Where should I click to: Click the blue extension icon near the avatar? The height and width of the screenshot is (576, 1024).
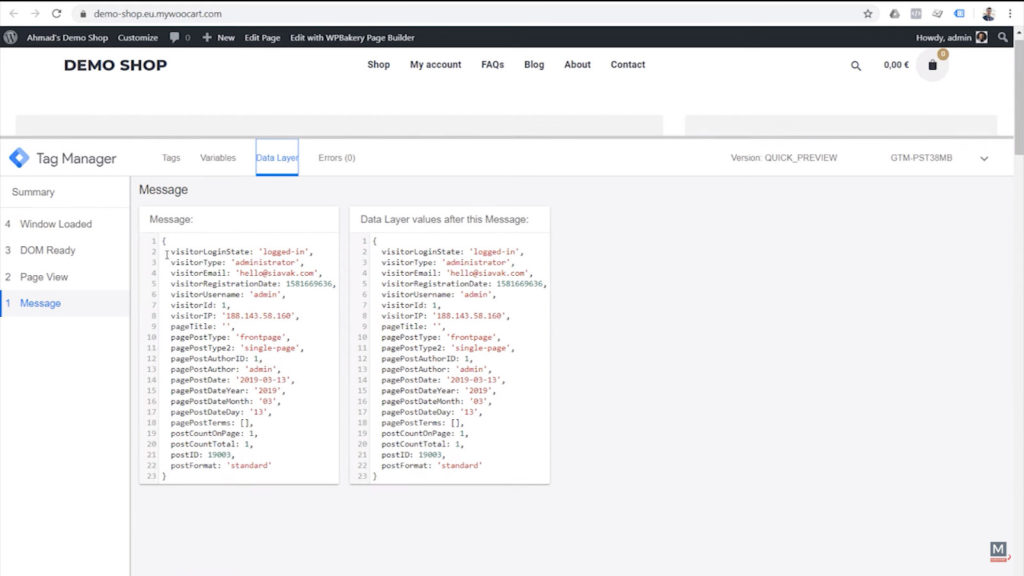click(x=960, y=14)
